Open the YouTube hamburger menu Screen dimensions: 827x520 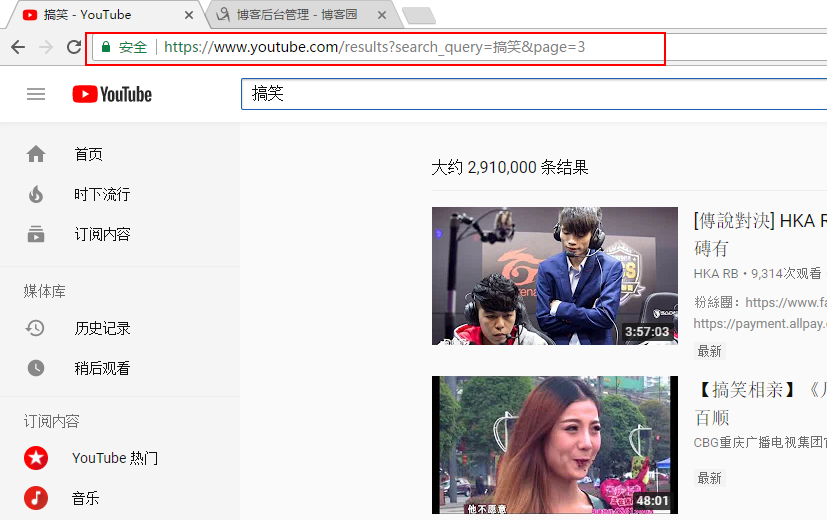(36, 94)
